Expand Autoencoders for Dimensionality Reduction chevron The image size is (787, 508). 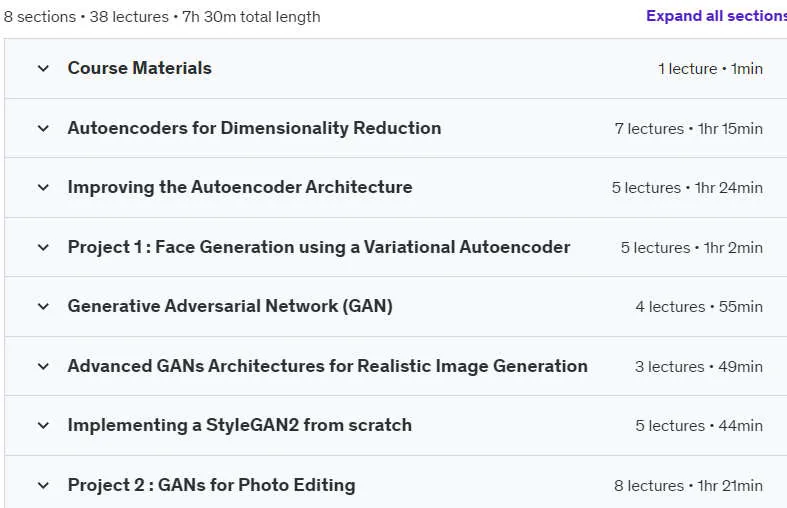[43, 129]
